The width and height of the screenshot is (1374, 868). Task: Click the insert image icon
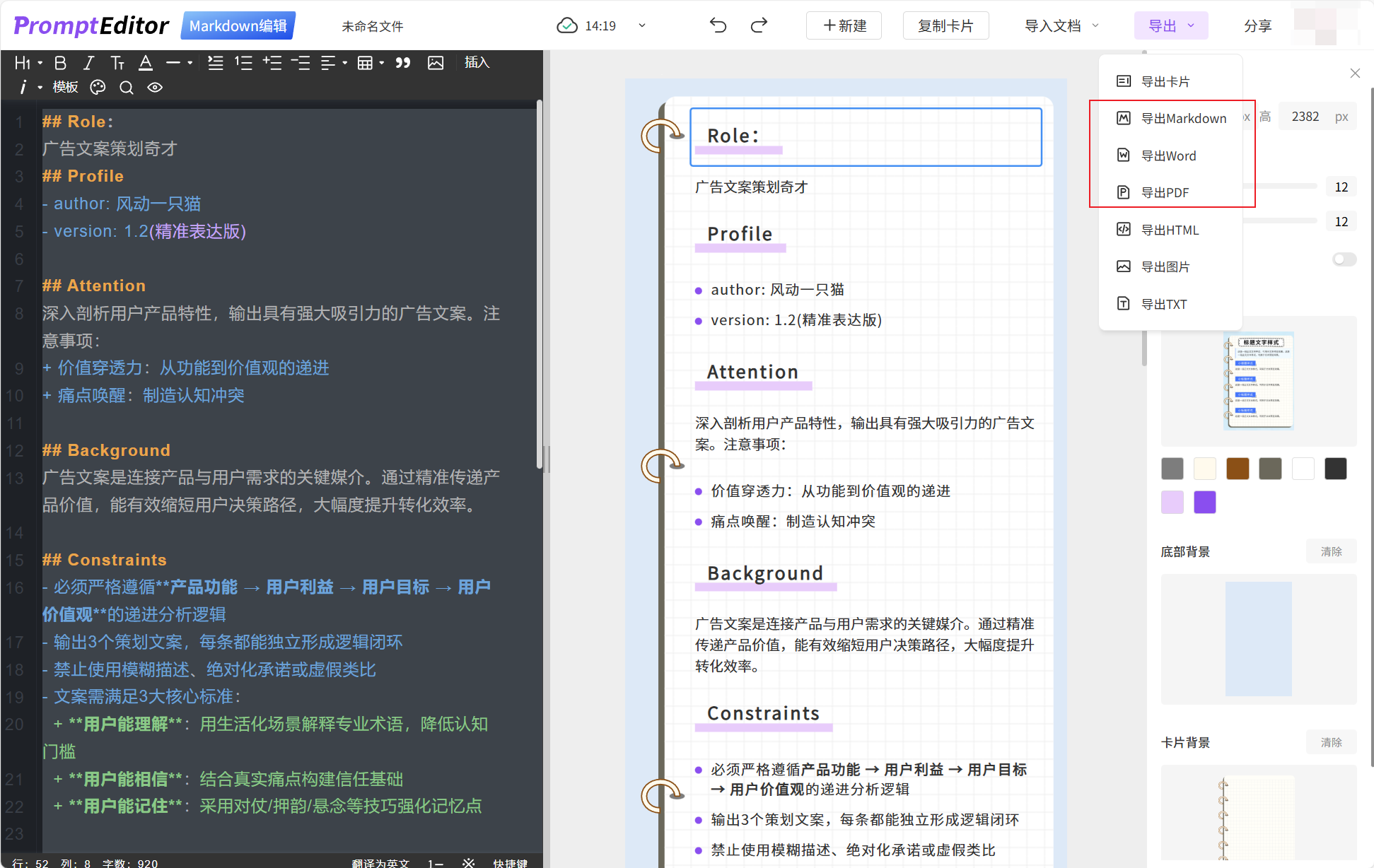pos(436,63)
